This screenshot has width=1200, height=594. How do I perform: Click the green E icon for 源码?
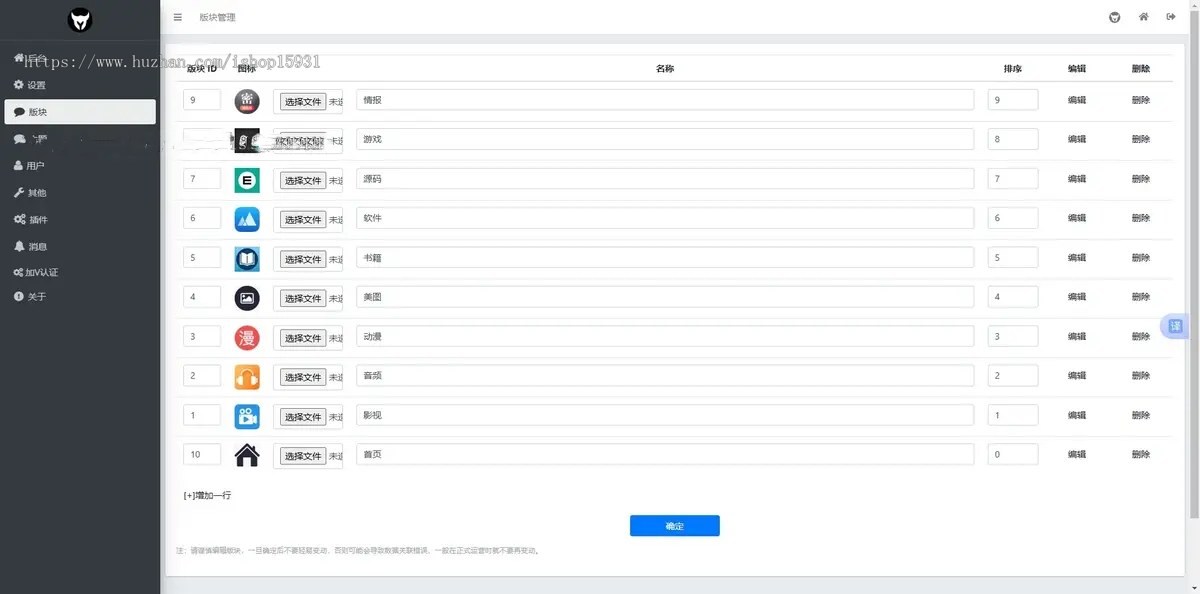[247, 180]
